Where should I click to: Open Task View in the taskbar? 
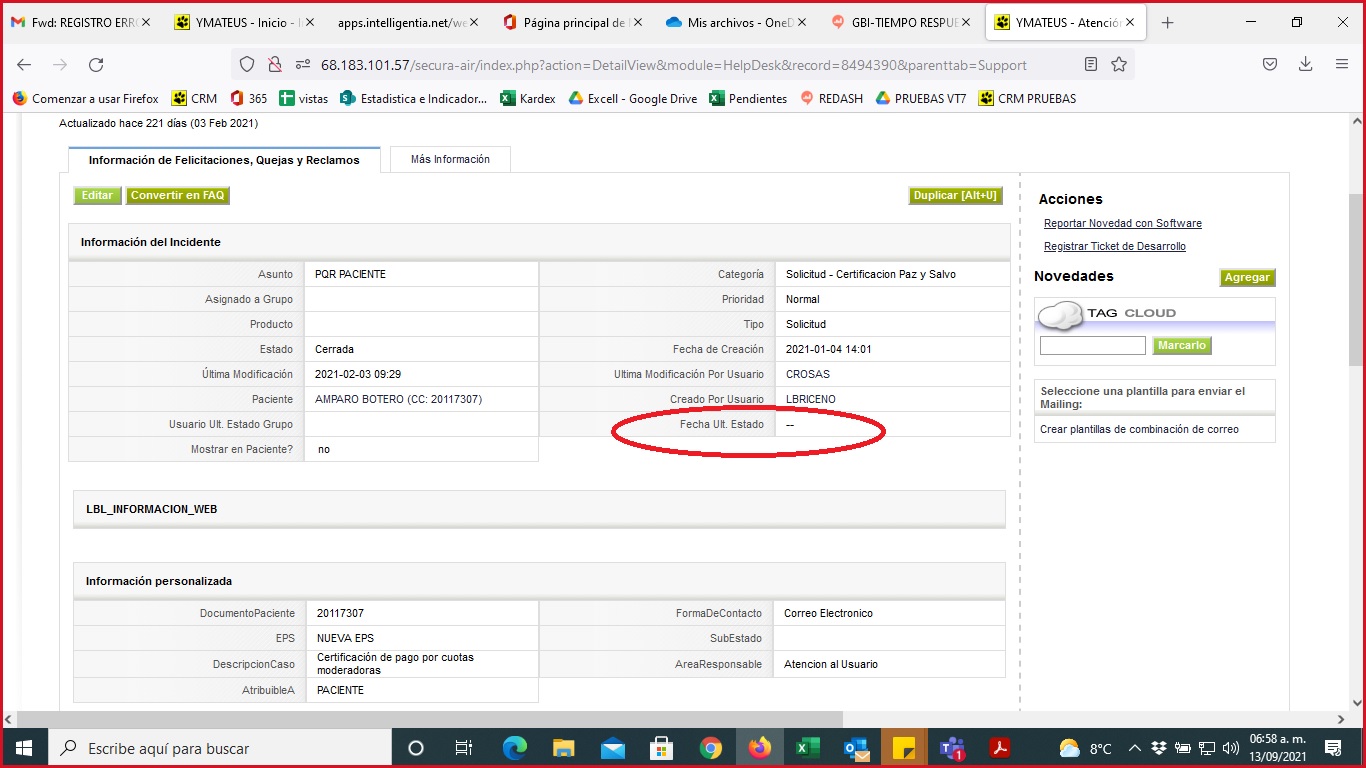click(x=464, y=747)
